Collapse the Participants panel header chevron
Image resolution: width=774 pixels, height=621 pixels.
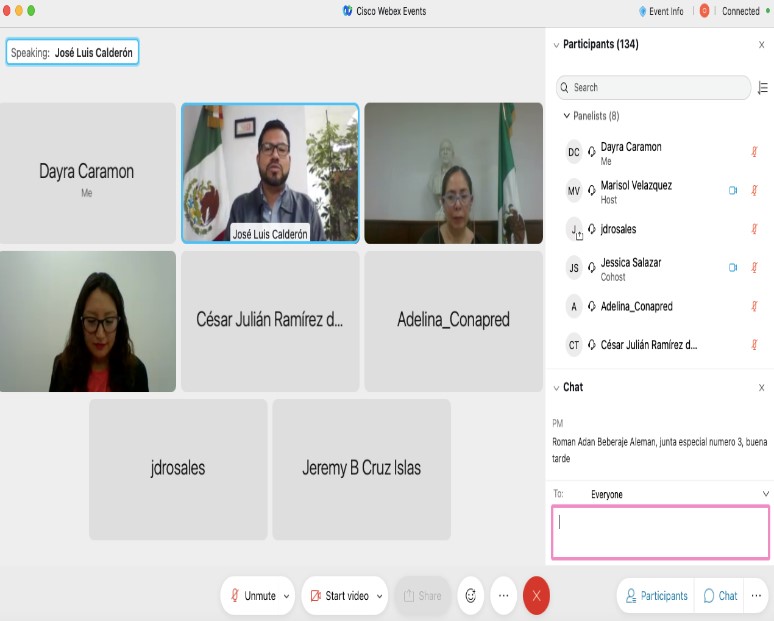click(556, 45)
